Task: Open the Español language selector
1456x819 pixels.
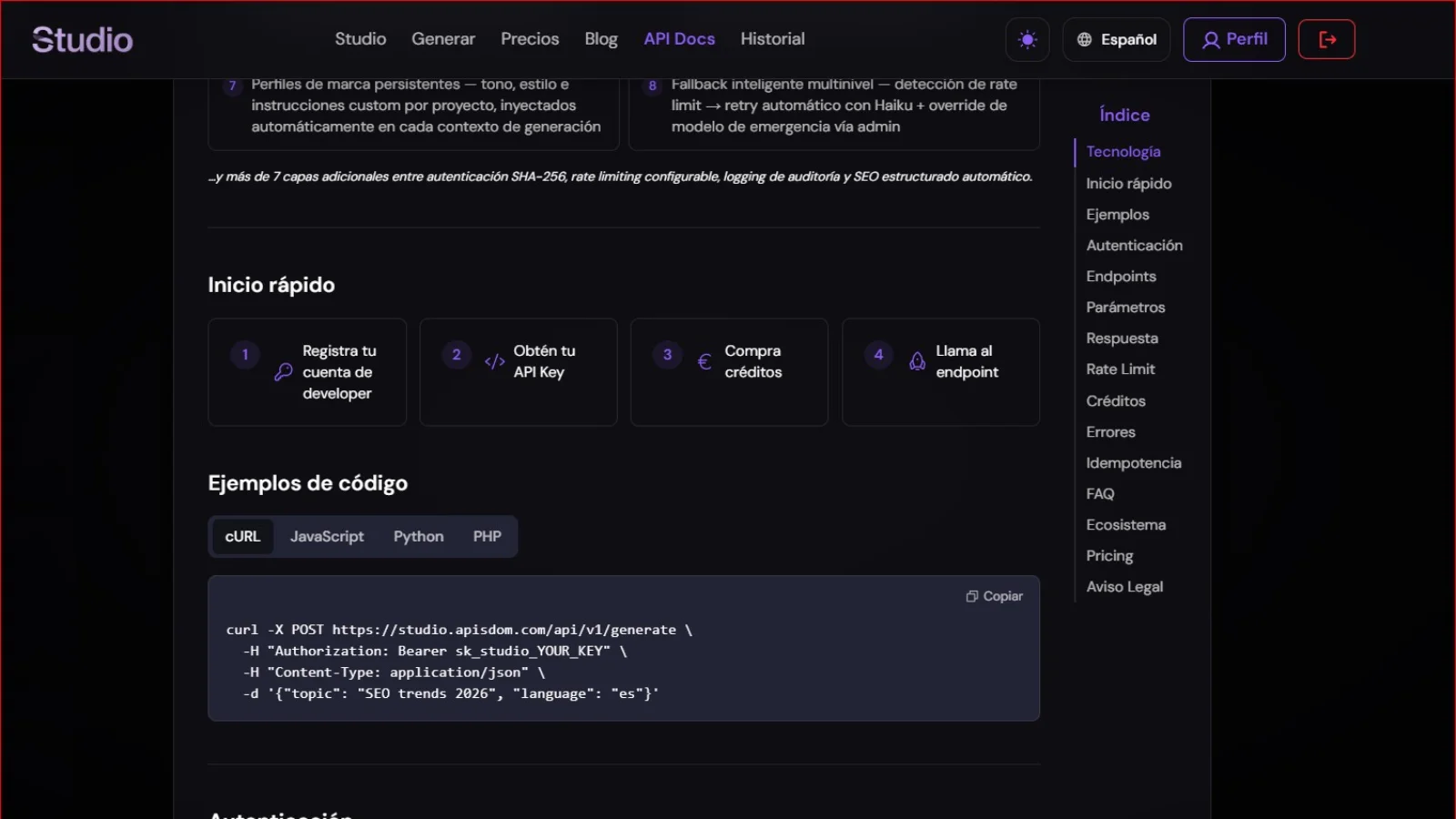Action: (1117, 39)
